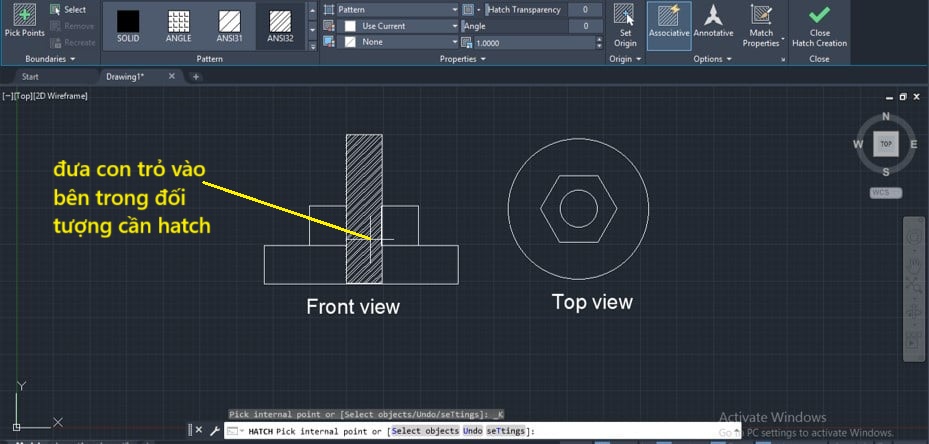The height and width of the screenshot is (444, 929).
Task: Click the hatch color icon beside Use Current
Action: coord(329,26)
